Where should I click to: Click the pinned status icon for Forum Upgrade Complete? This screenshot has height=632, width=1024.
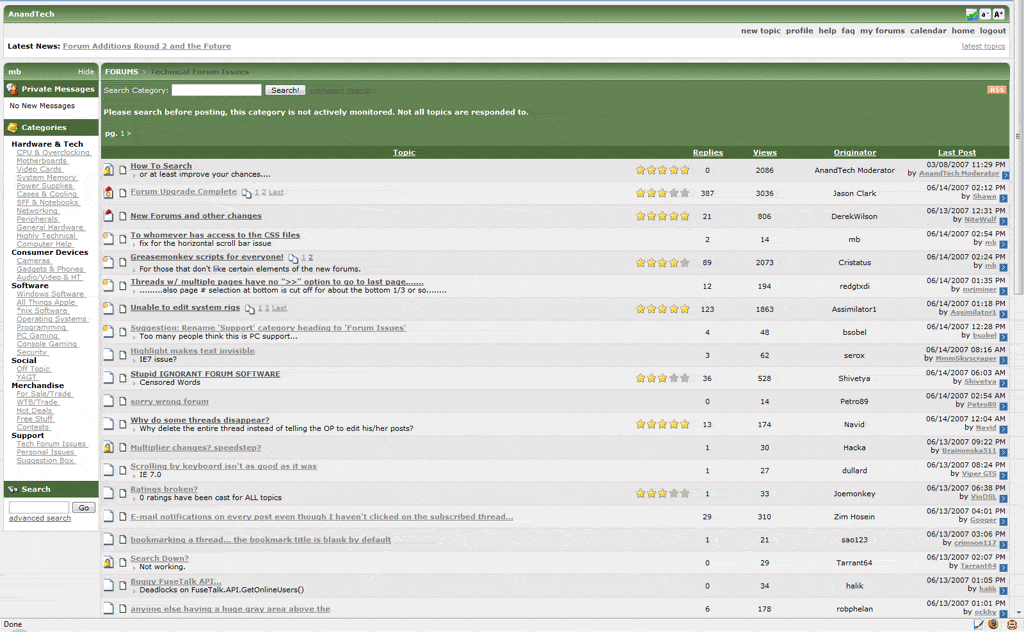click(108, 193)
